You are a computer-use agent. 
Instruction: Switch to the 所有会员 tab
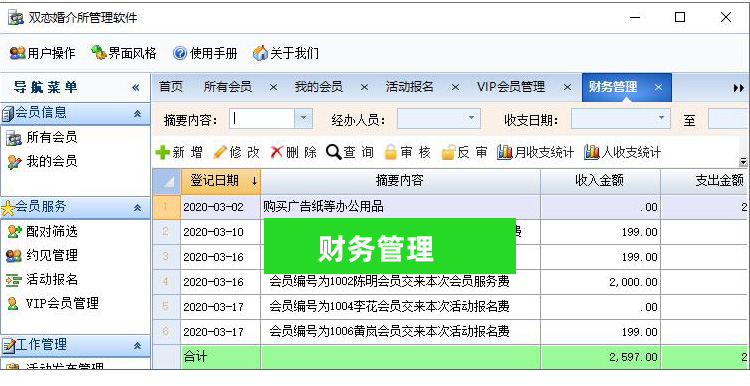coord(228,88)
